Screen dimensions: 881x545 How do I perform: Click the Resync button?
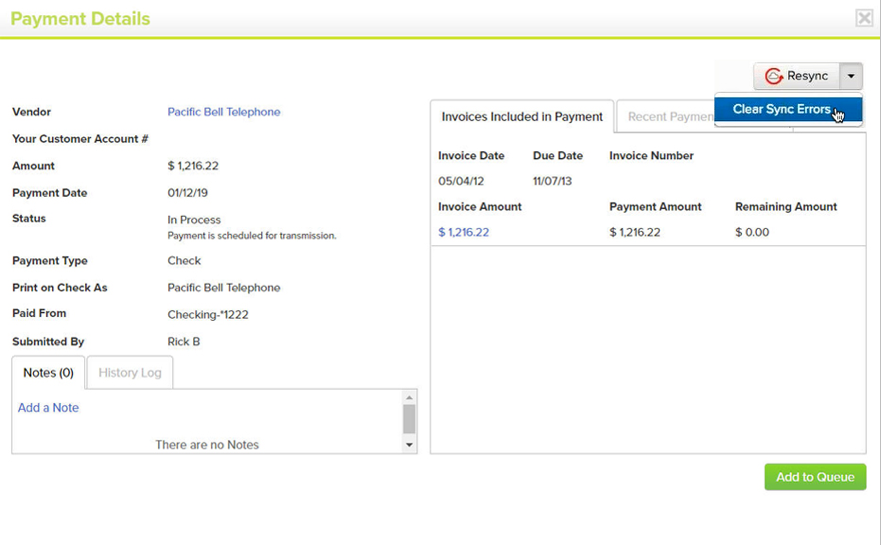[x=797, y=76]
